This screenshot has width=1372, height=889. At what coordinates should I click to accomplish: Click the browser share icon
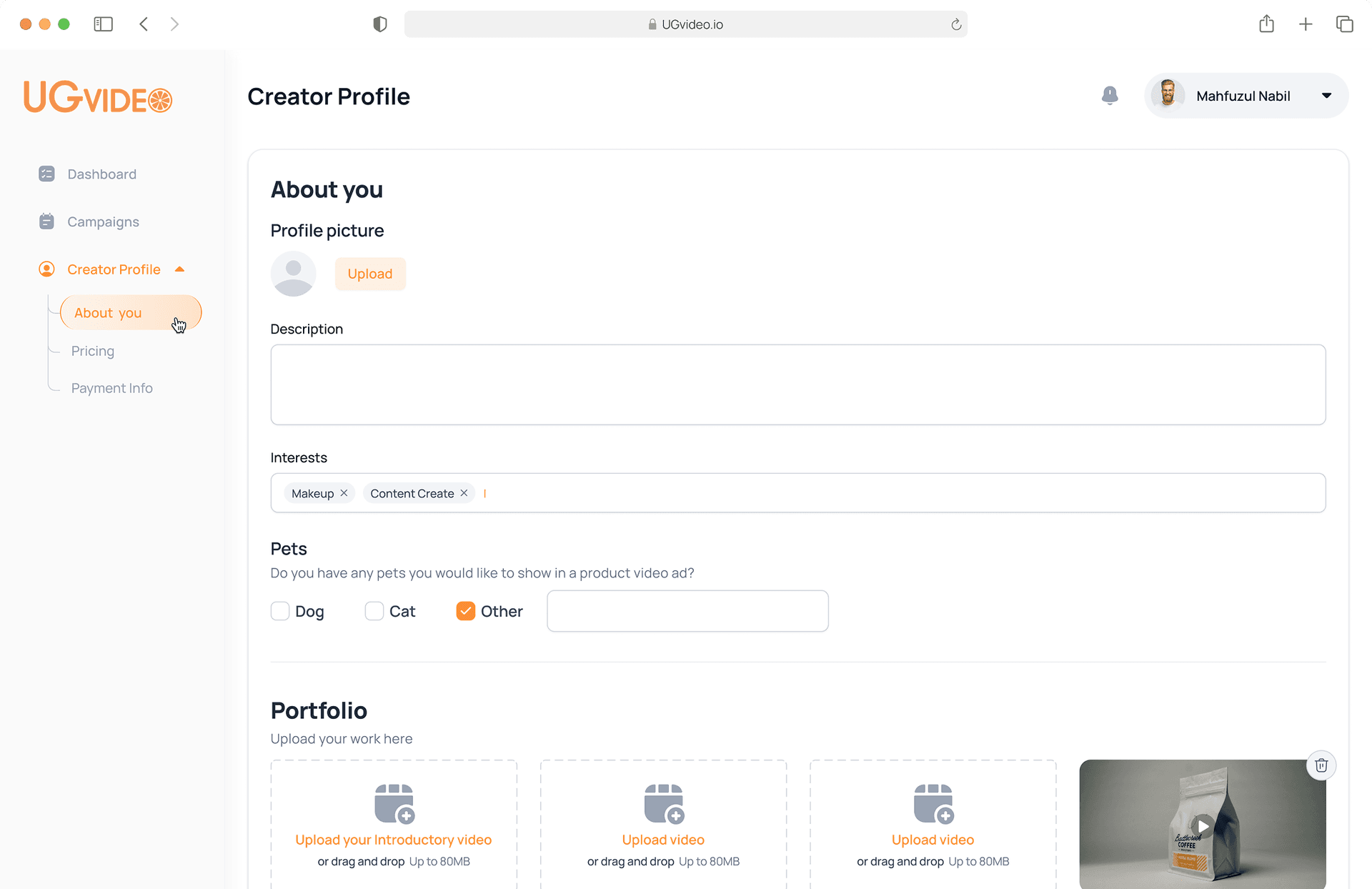[1266, 24]
